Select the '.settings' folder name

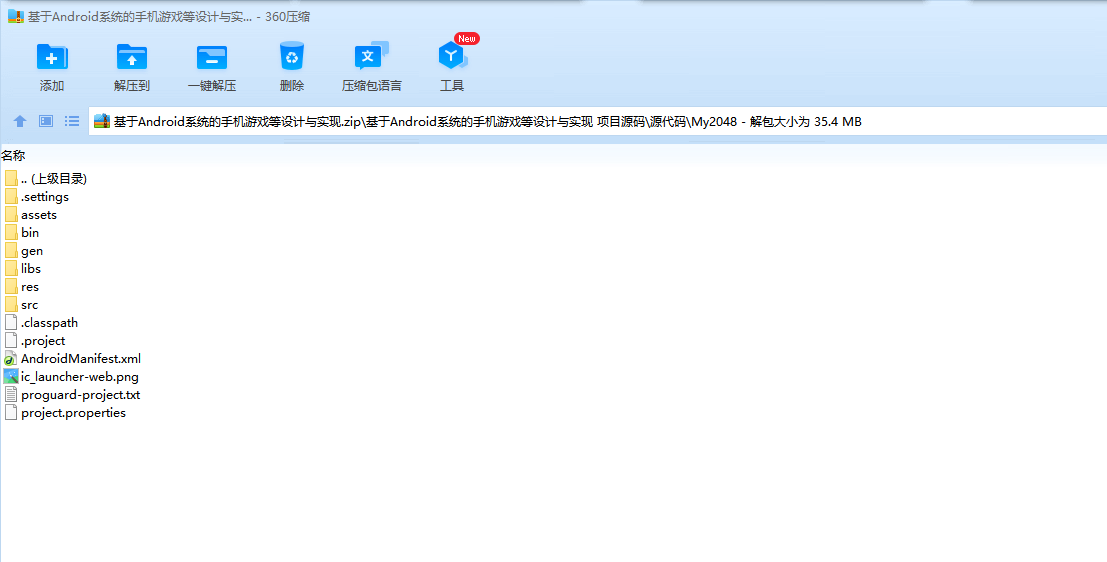click(x=44, y=196)
